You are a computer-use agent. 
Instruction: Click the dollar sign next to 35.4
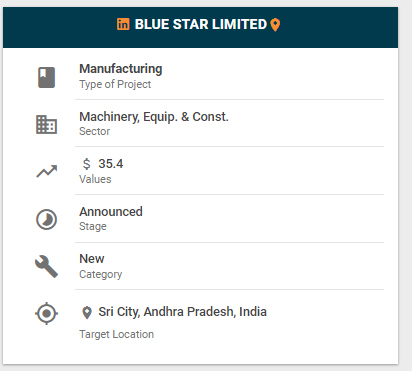tap(87, 164)
